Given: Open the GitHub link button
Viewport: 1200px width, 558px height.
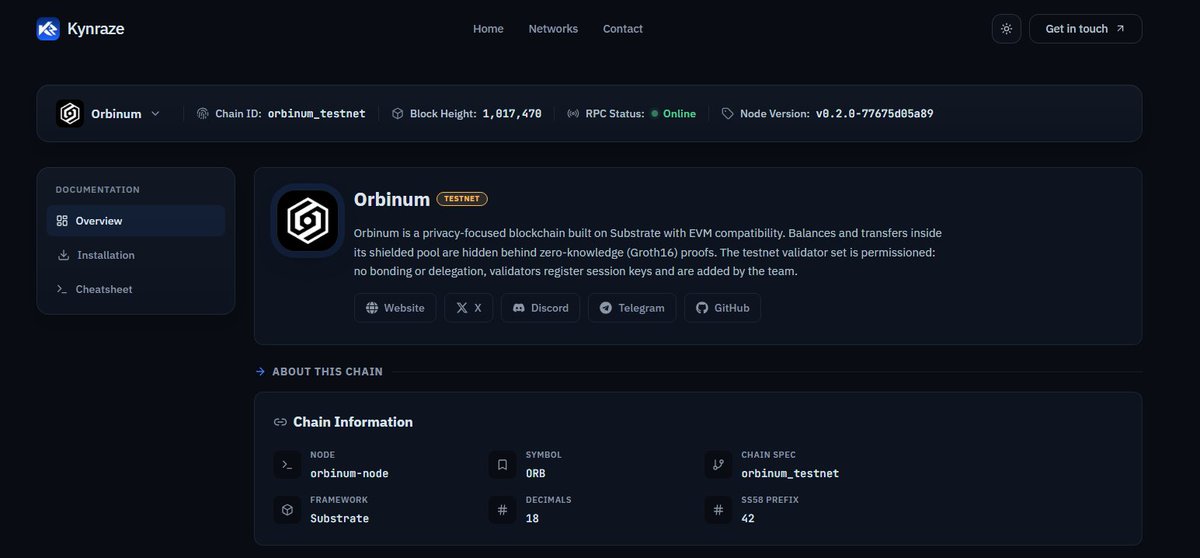Looking at the screenshot, I should pyautogui.click(x=722, y=308).
